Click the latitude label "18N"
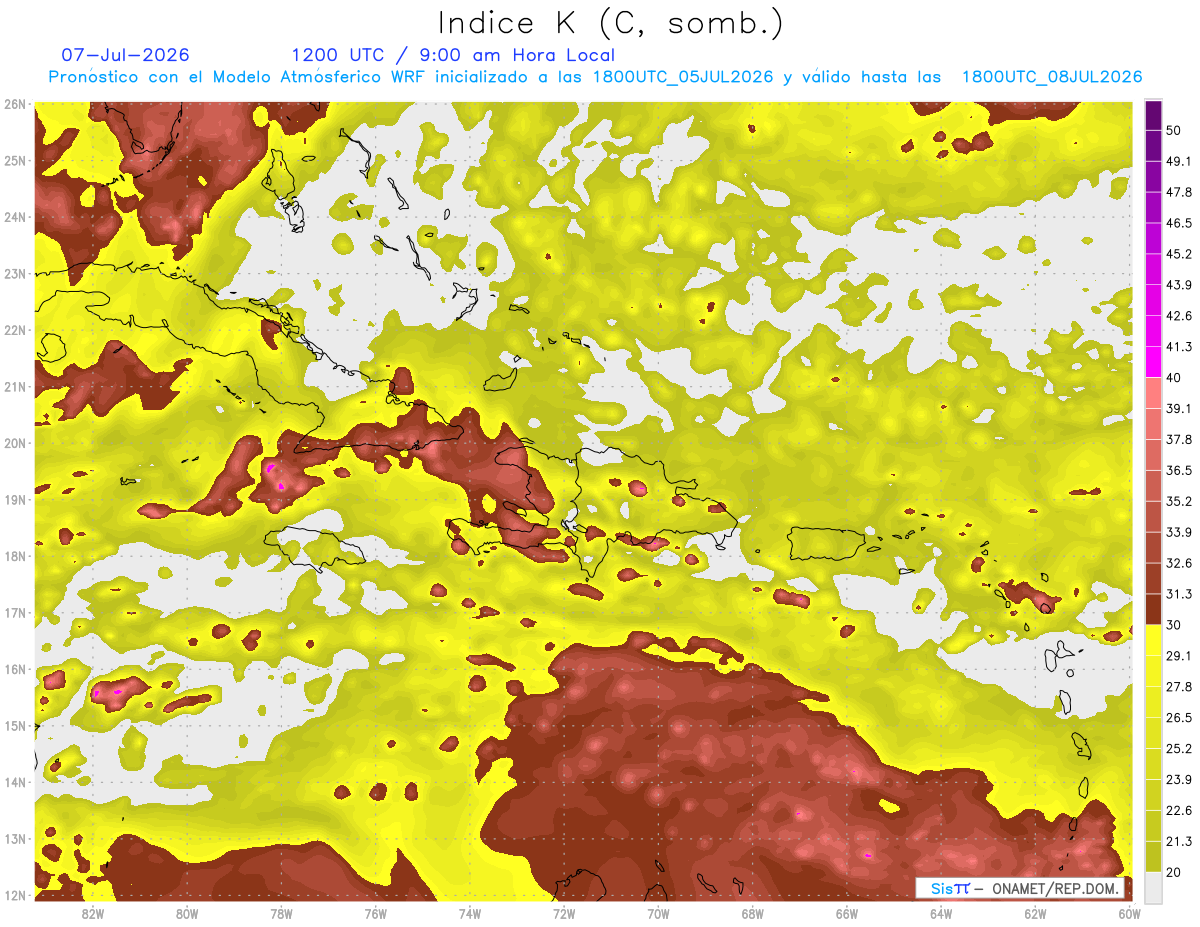The image size is (1200, 927). [x=14, y=556]
